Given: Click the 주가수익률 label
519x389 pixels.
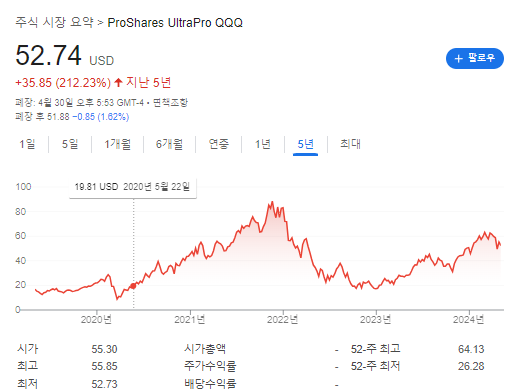Looking at the screenshot, I should tap(210, 366).
